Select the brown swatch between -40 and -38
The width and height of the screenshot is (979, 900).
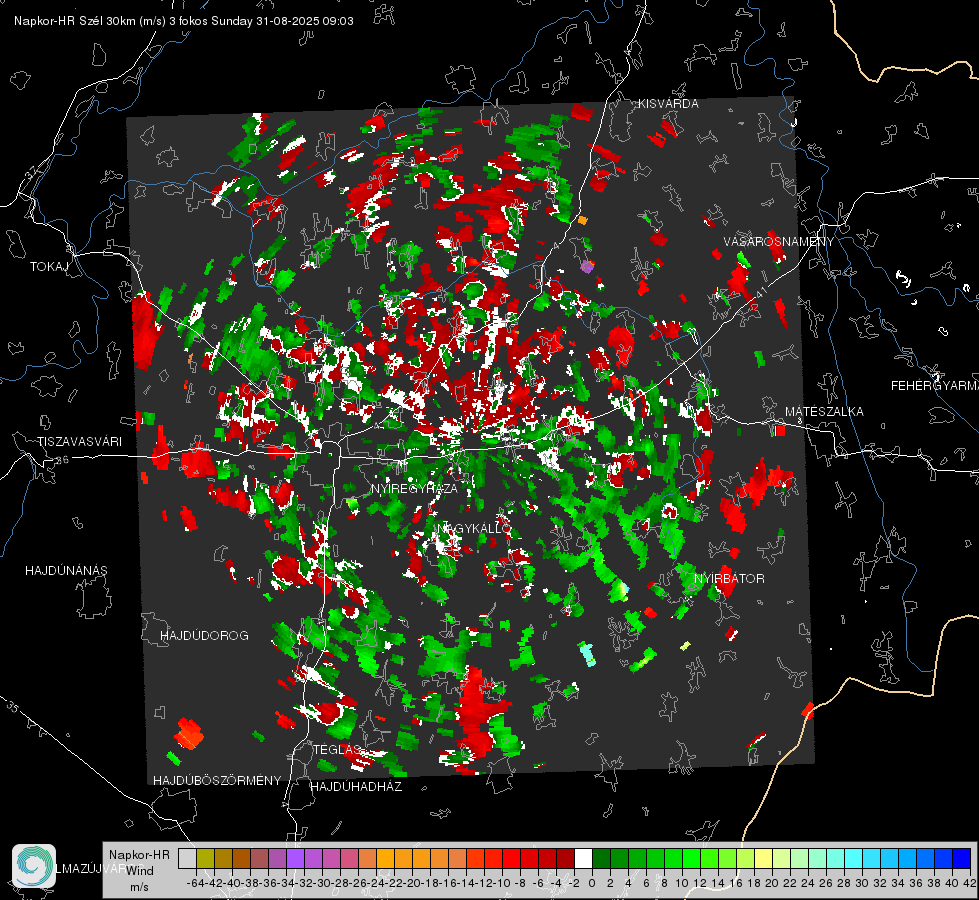[x=241, y=859]
